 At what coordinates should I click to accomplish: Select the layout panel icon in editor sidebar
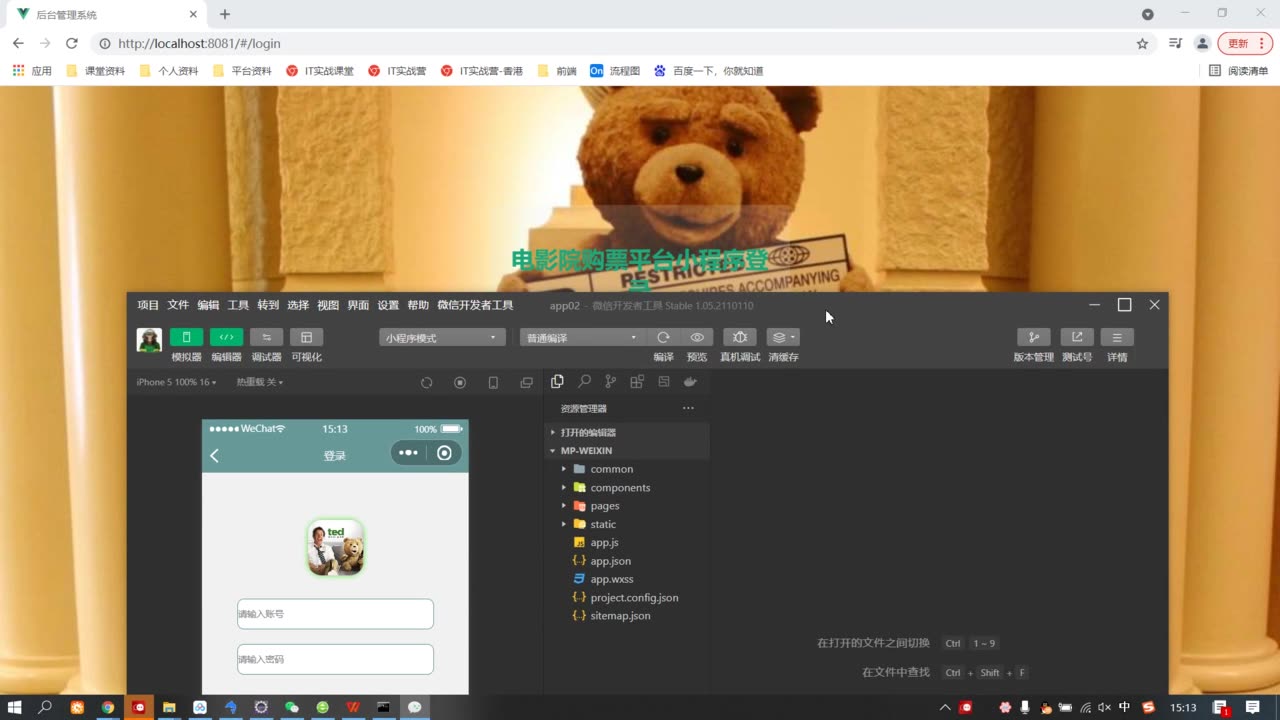point(664,381)
